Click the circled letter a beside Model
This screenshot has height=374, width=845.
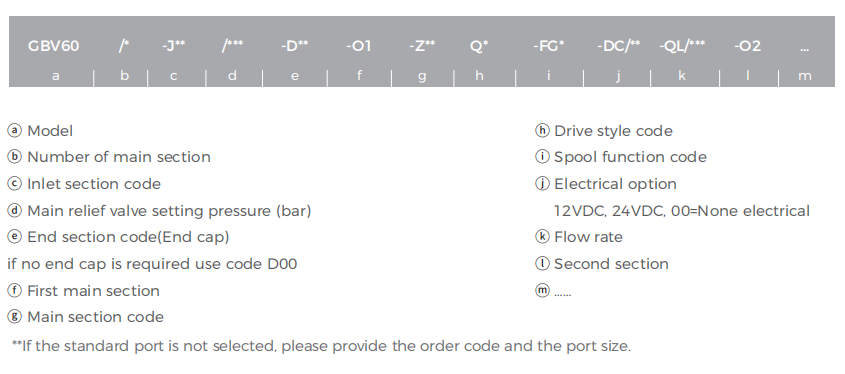click(x=15, y=130)
